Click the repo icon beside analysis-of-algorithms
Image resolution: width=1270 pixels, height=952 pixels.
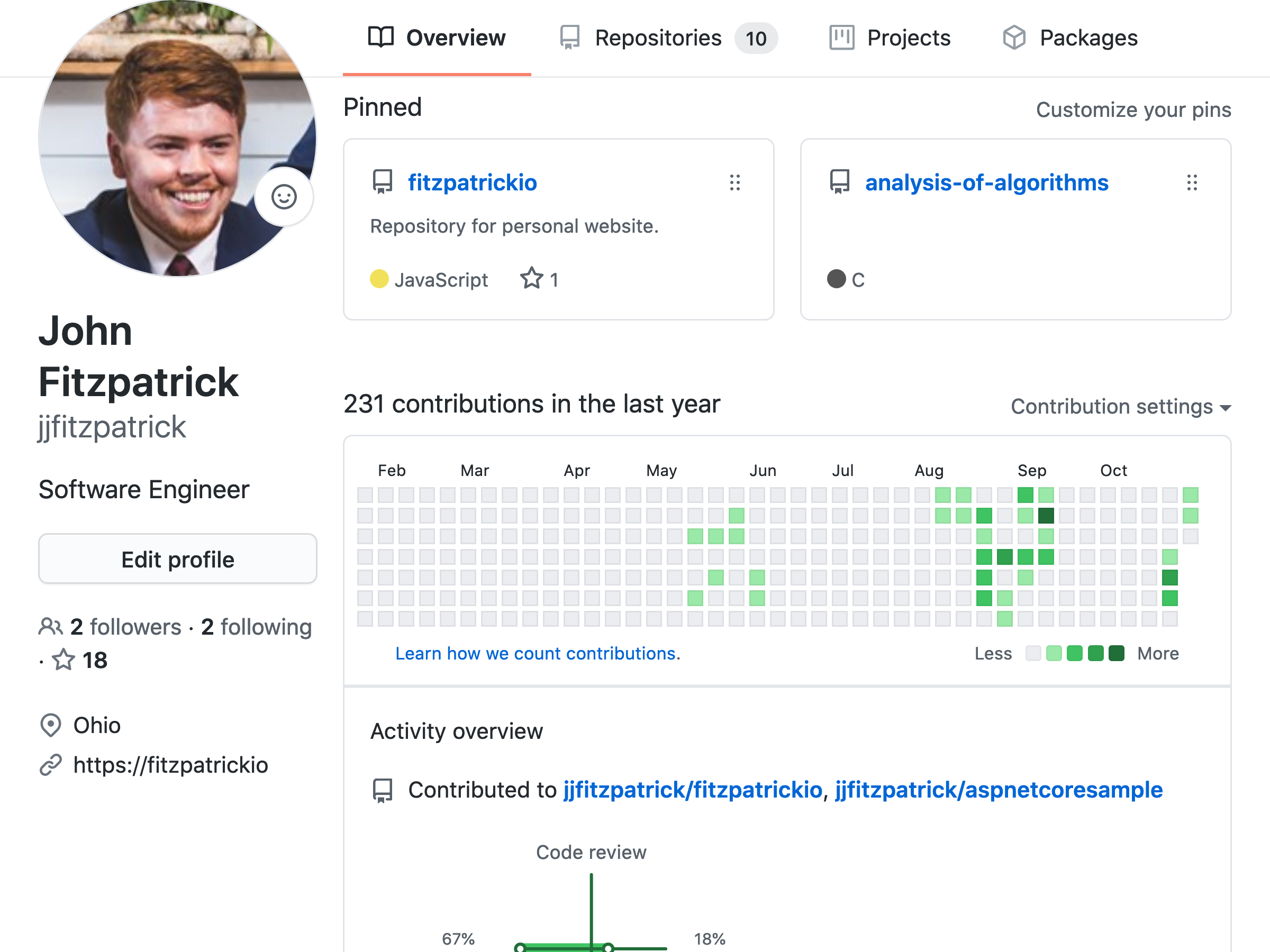click(x=839, y=182)
